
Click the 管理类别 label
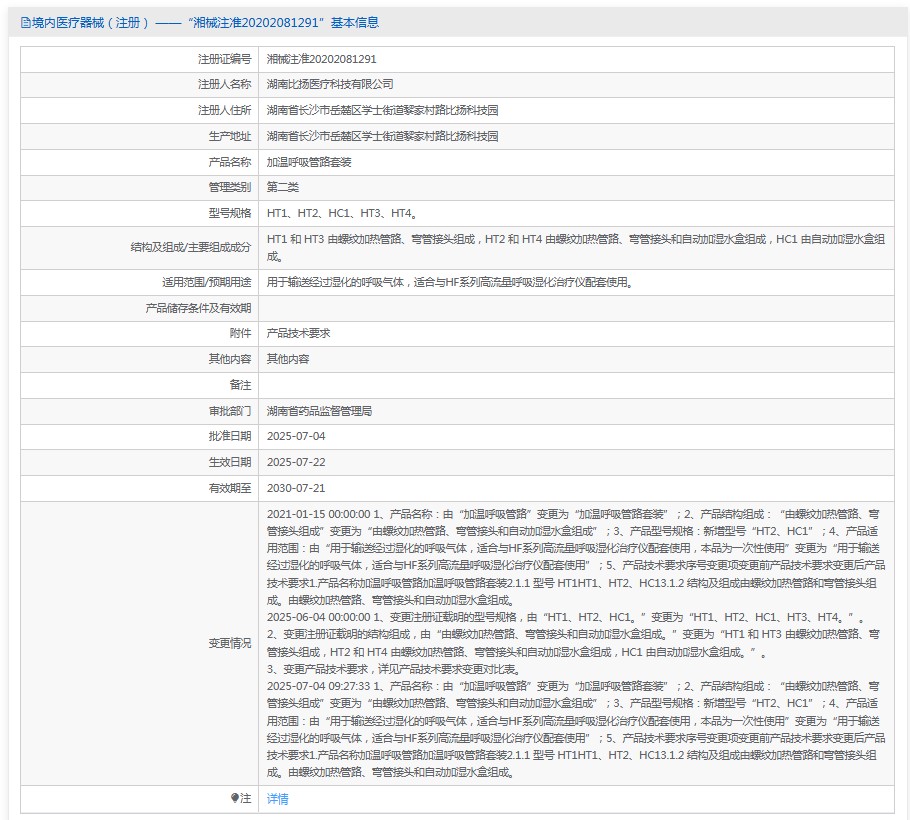tap(230, 187)
